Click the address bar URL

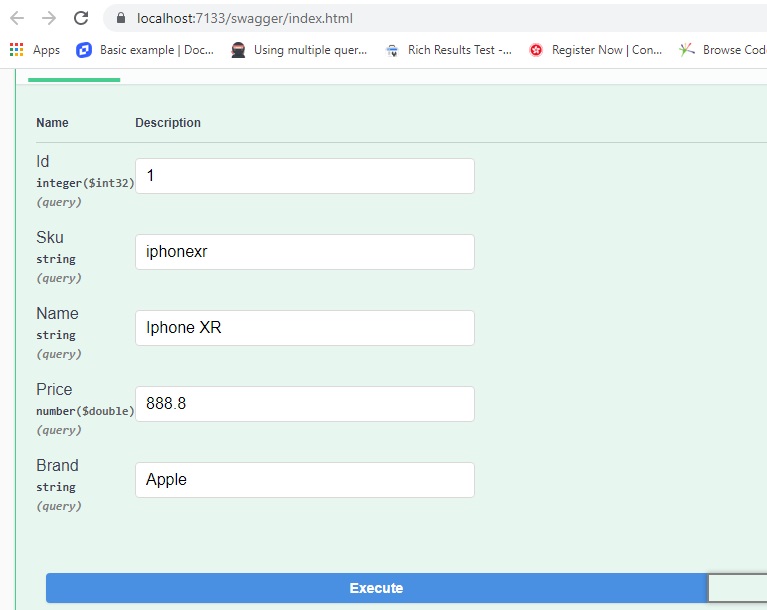245,19
